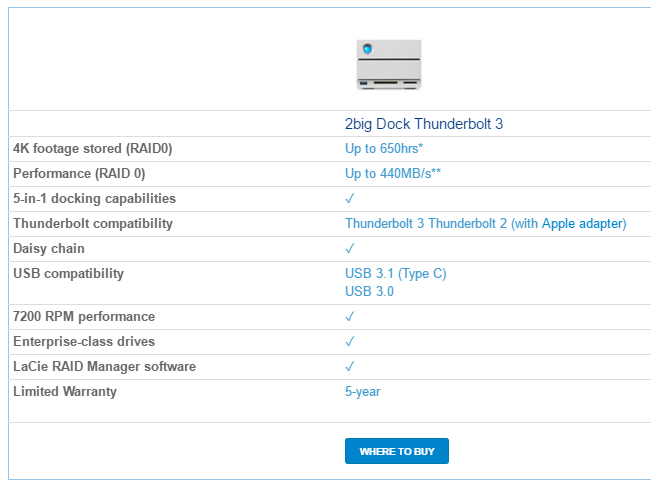The image size is (651, 486).
Task: Click the 7200 RPM performance checkmark
Action: (x=350, y=316)
